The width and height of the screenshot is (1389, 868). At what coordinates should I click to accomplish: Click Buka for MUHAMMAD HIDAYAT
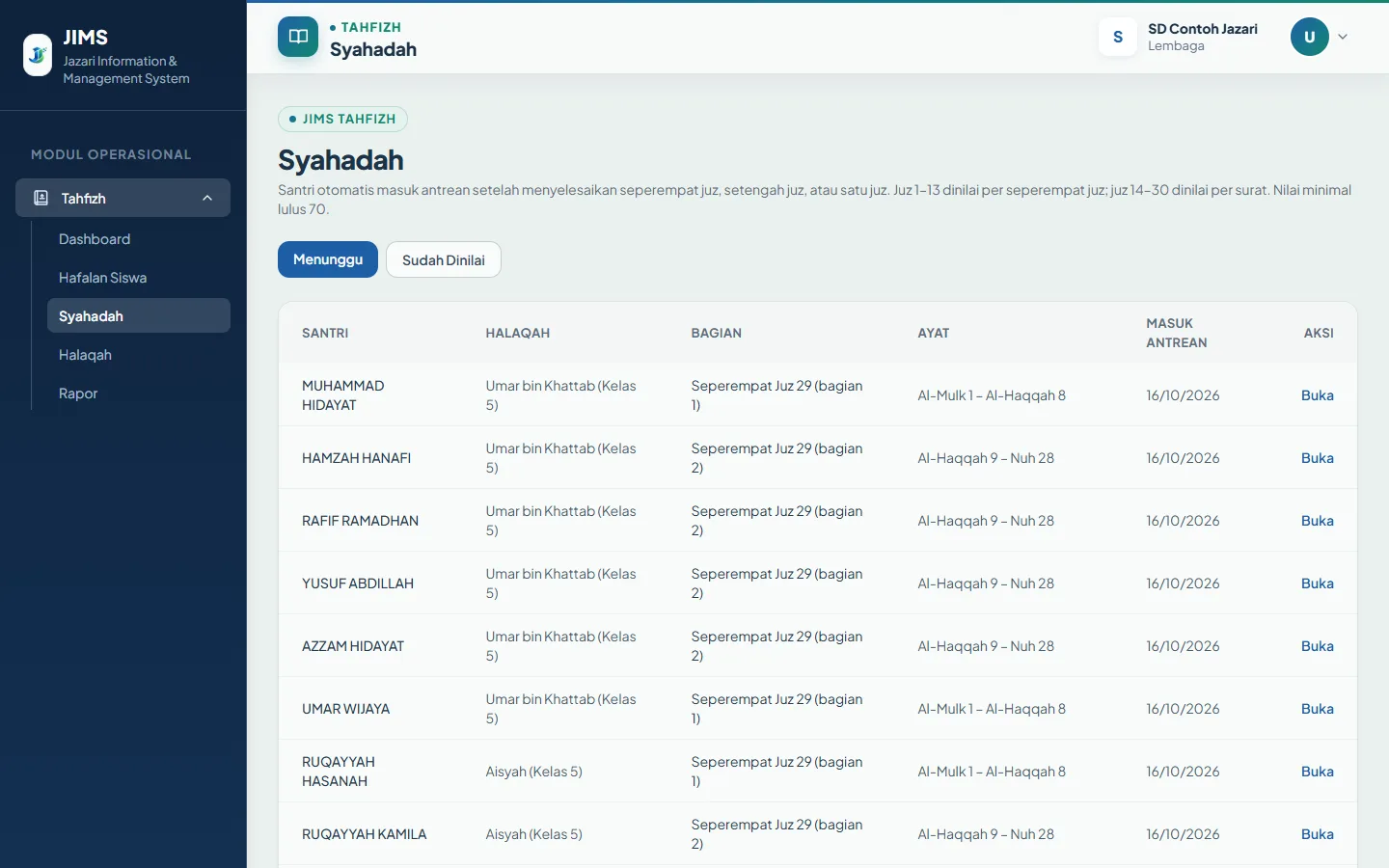(1318, 395)
